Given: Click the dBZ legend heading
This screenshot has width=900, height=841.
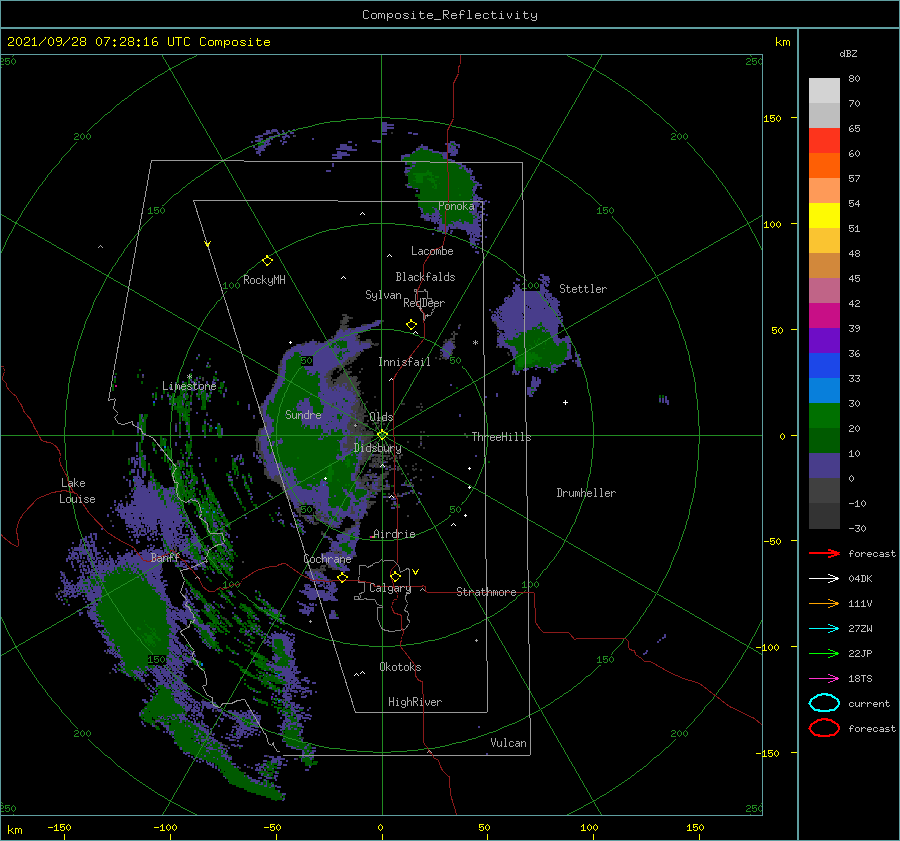Looking at the screenshot, I should [848, 53].
